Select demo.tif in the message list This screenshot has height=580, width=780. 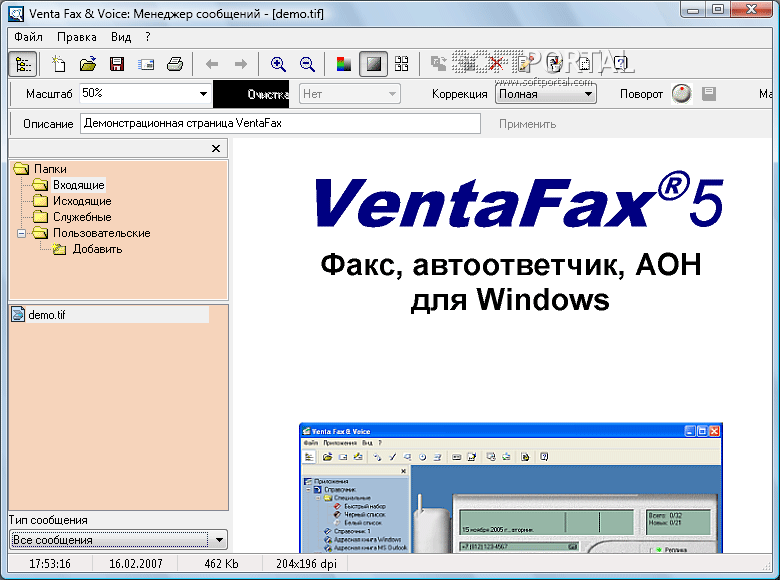tap(109, 314)
